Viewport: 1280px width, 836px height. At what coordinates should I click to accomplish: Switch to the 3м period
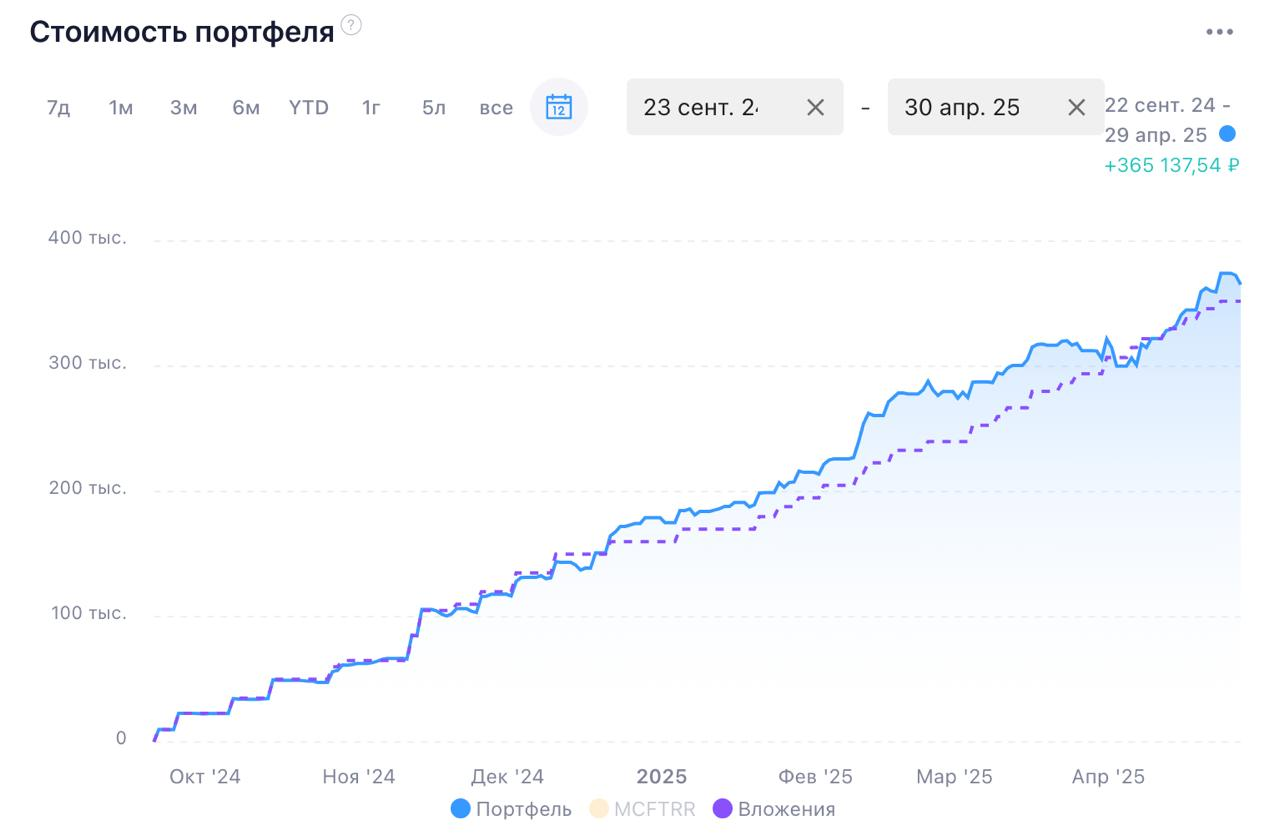tap(183, 107)
